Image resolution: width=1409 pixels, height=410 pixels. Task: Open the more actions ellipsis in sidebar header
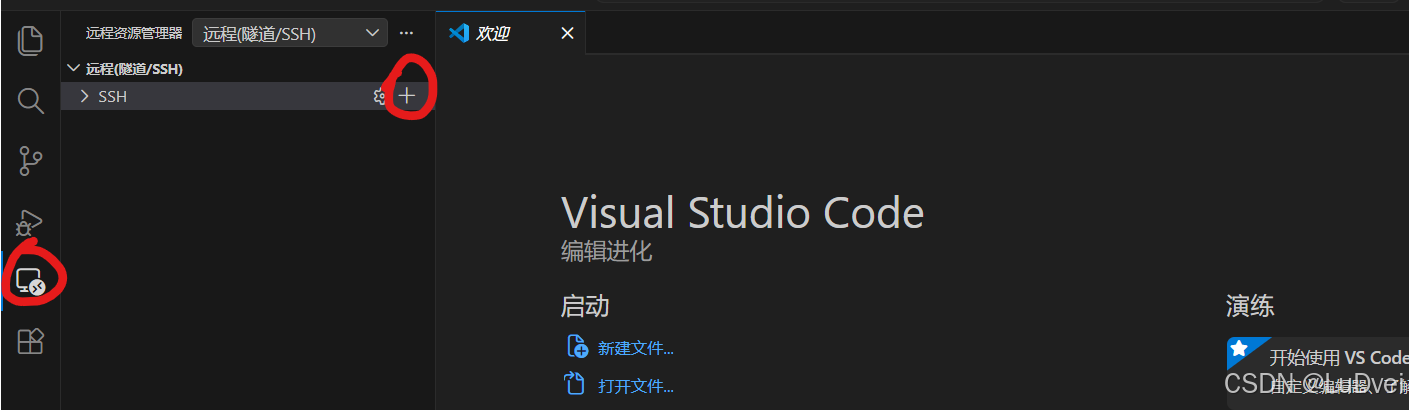coord(406,33)
